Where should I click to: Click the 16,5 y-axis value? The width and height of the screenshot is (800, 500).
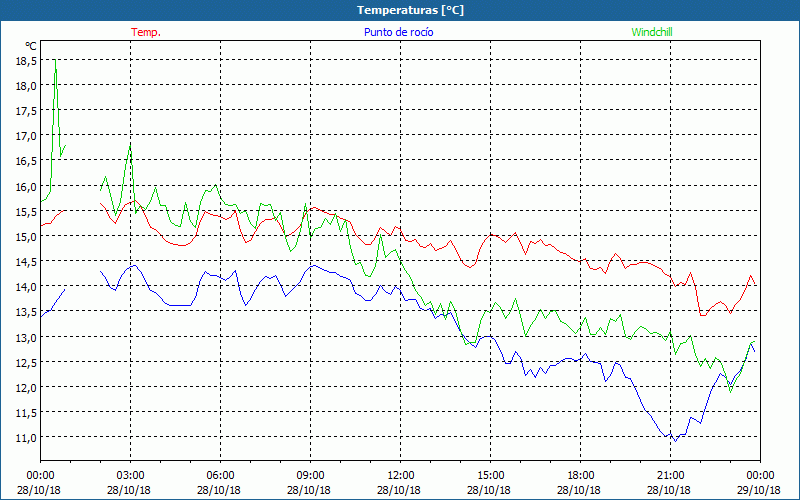tap(27, 161)
